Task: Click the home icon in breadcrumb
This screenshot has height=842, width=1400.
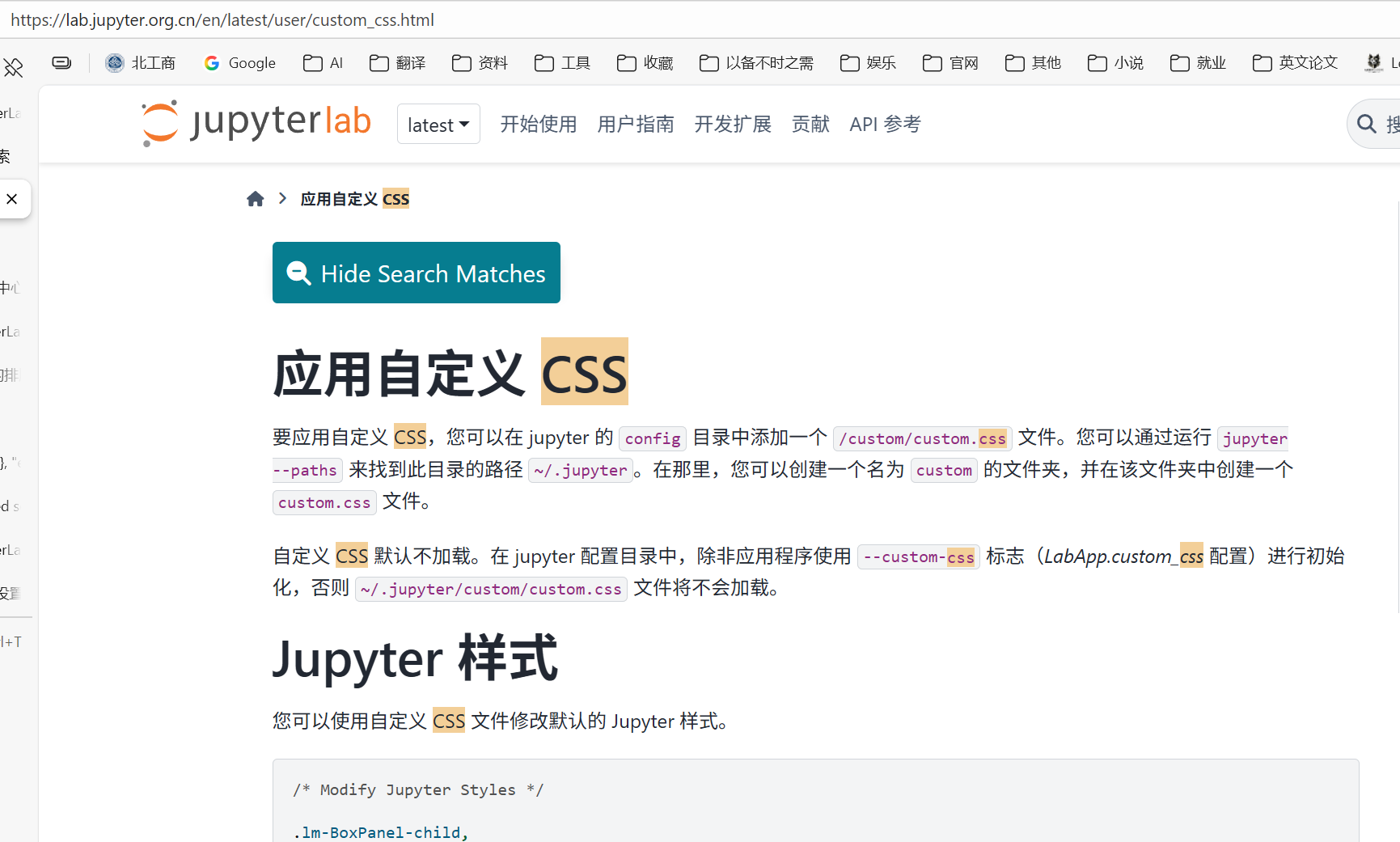Action: click(256, 199)
